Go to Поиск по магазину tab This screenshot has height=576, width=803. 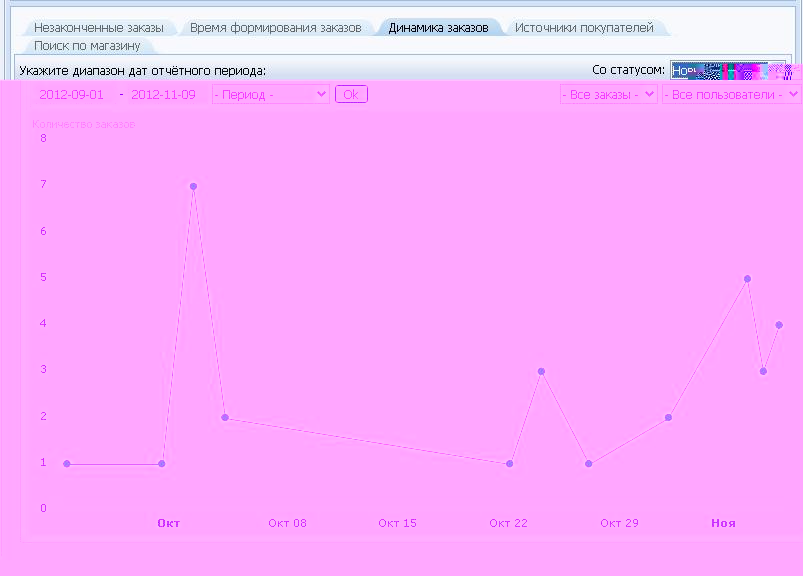[x=87, y=46]
